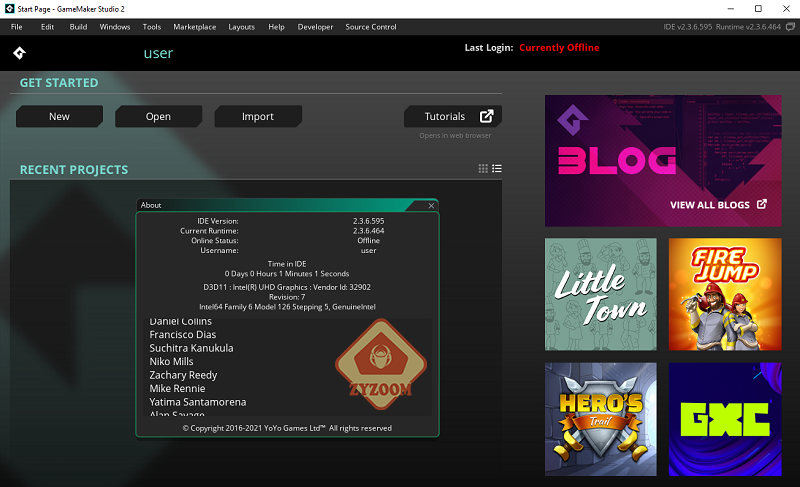Screen dimensions: 800x487
Task: Click VIEW ALL BLOGS link
Action: point(710,204)
